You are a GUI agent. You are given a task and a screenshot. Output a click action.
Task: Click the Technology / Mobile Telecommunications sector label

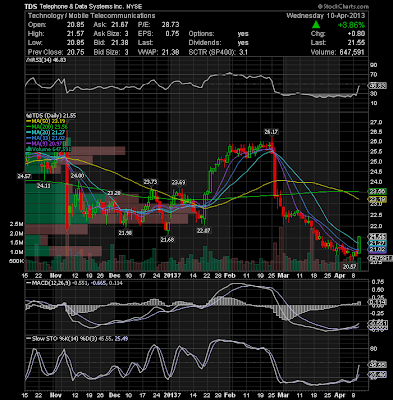coord(91,16)
